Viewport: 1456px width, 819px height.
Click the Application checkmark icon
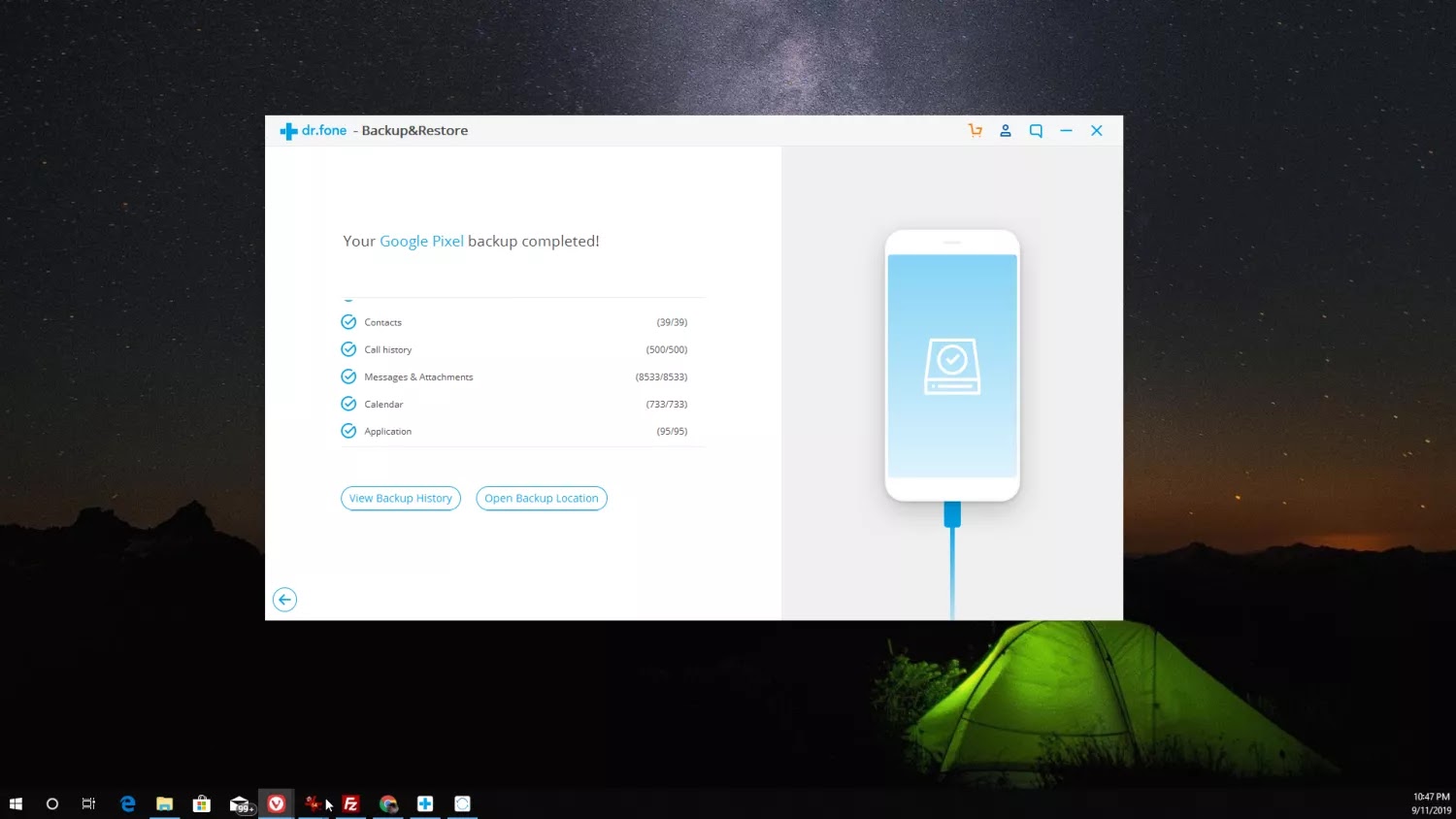pos(348,431)
